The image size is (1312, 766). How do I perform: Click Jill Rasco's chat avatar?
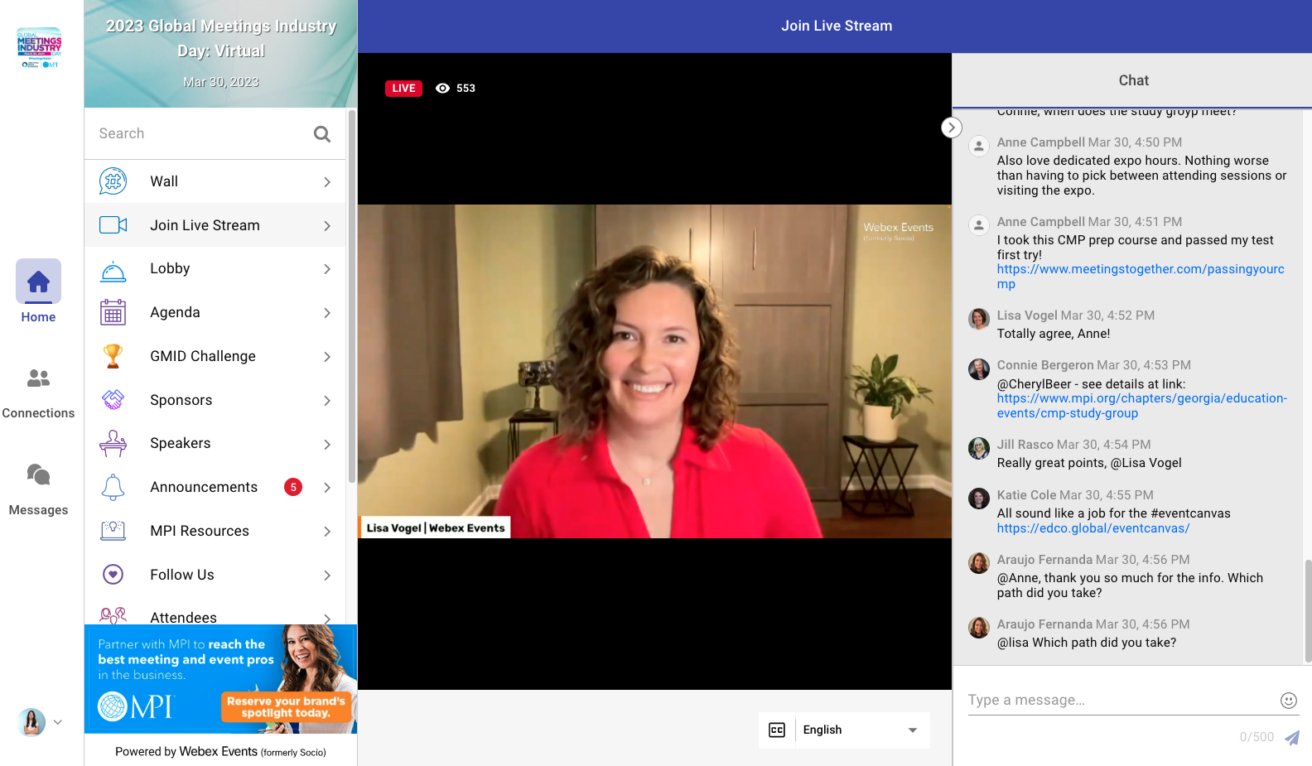979,448
